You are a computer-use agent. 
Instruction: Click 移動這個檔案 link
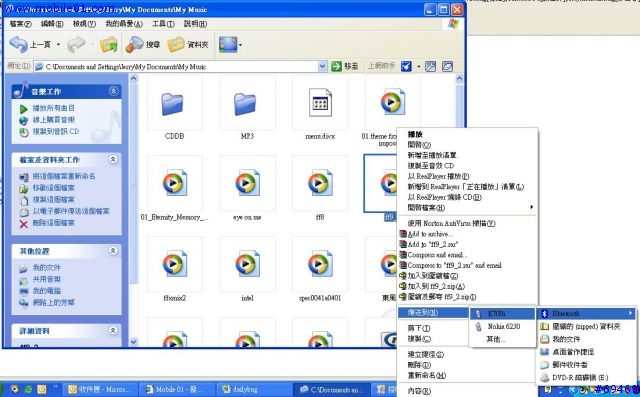point(54,188)
